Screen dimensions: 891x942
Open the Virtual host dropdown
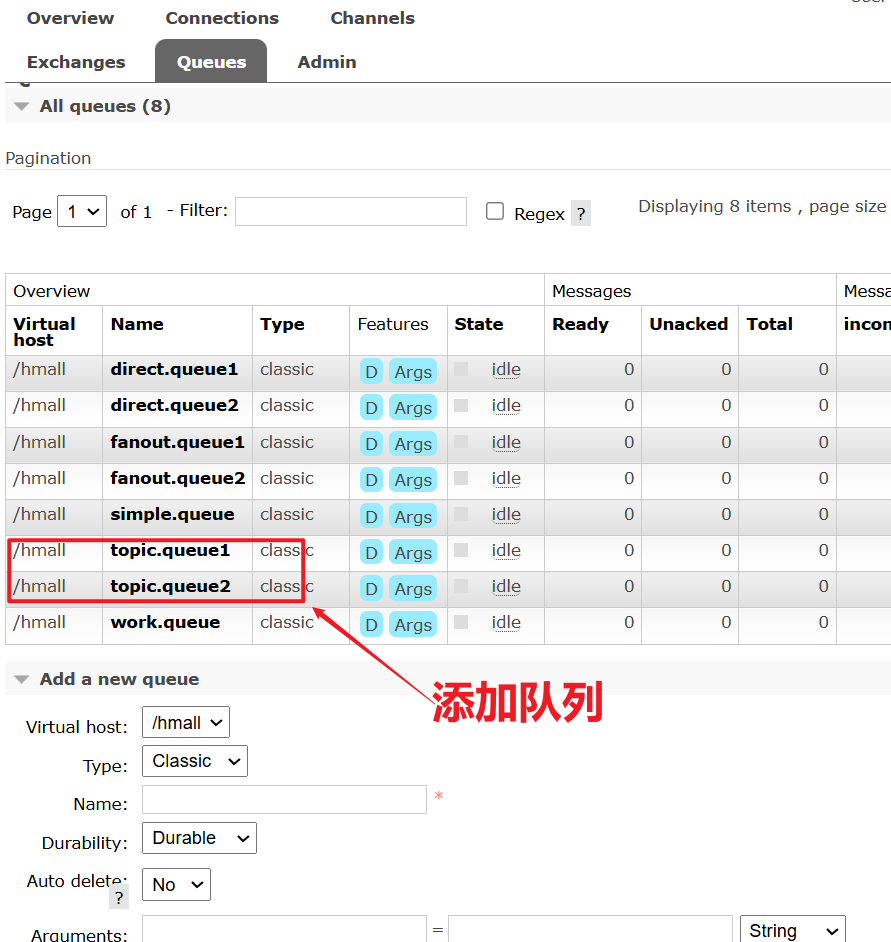click(186, 723)
